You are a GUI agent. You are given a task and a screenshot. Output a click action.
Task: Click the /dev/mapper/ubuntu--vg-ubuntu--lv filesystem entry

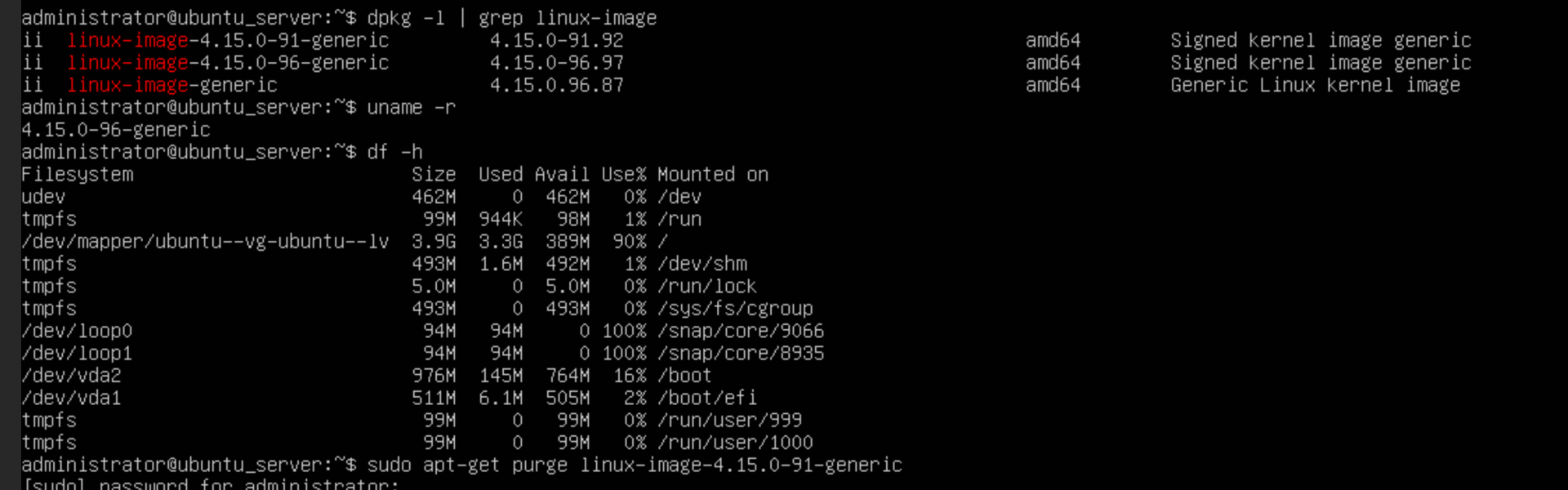click(205, 242)
